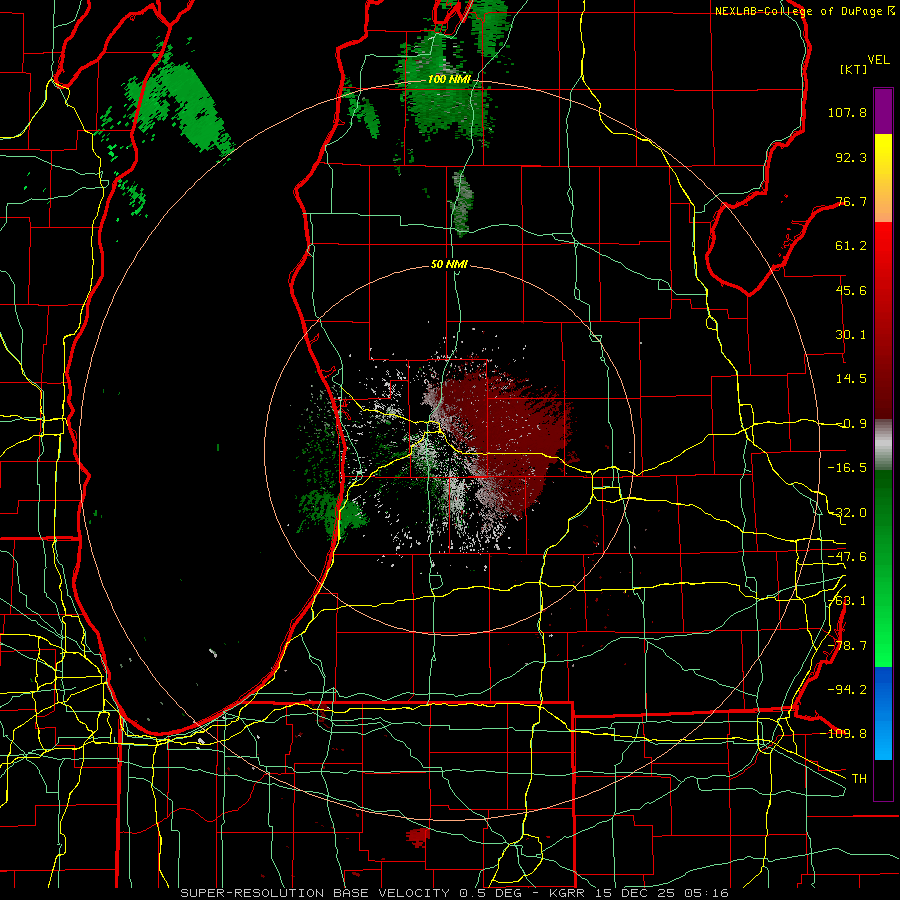Click the 61.2 velocity scale value
The height and width of the screenshot is (900, 900).
(x=851, y=246)
